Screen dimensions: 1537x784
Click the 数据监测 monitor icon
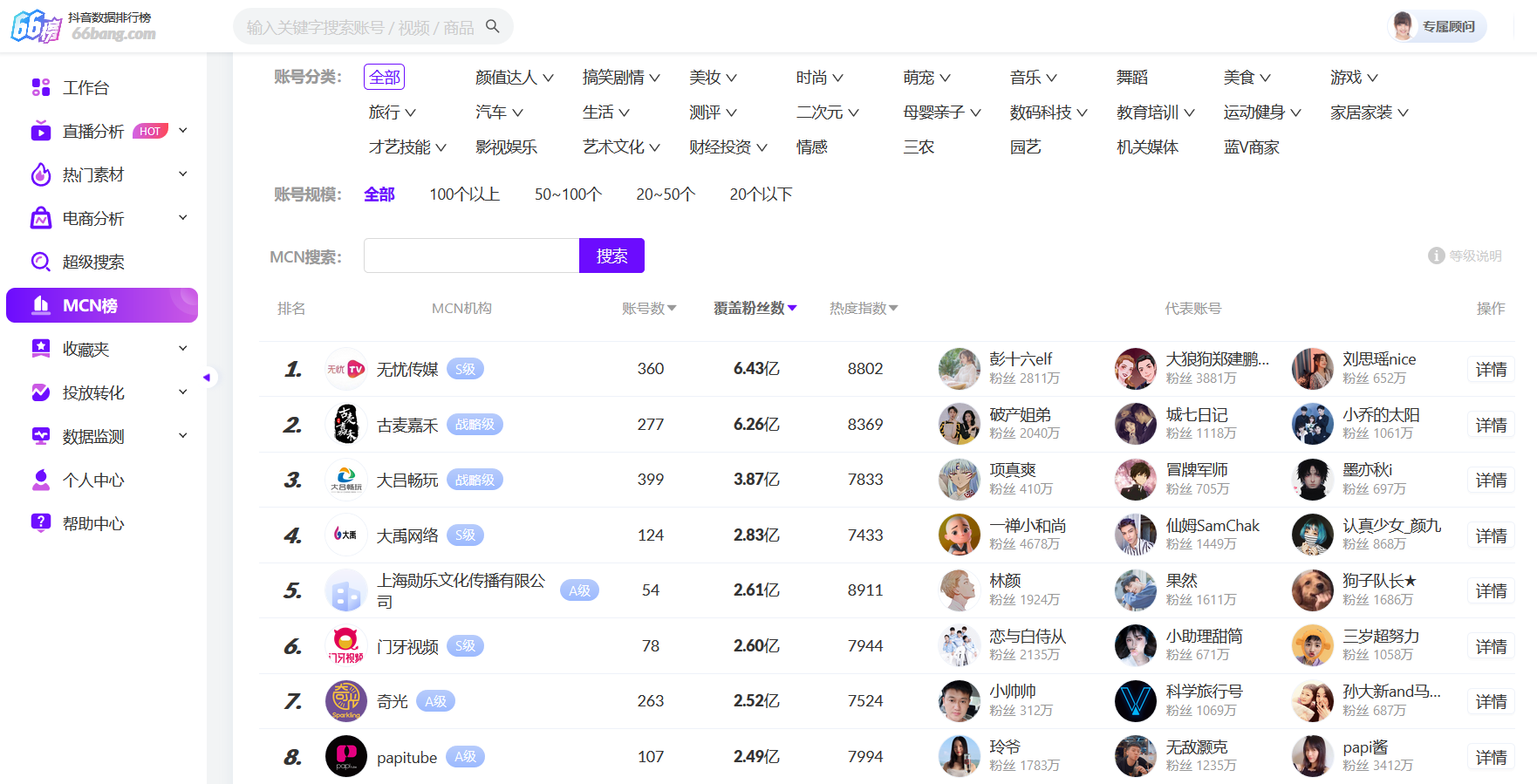[x=41, y=436]
